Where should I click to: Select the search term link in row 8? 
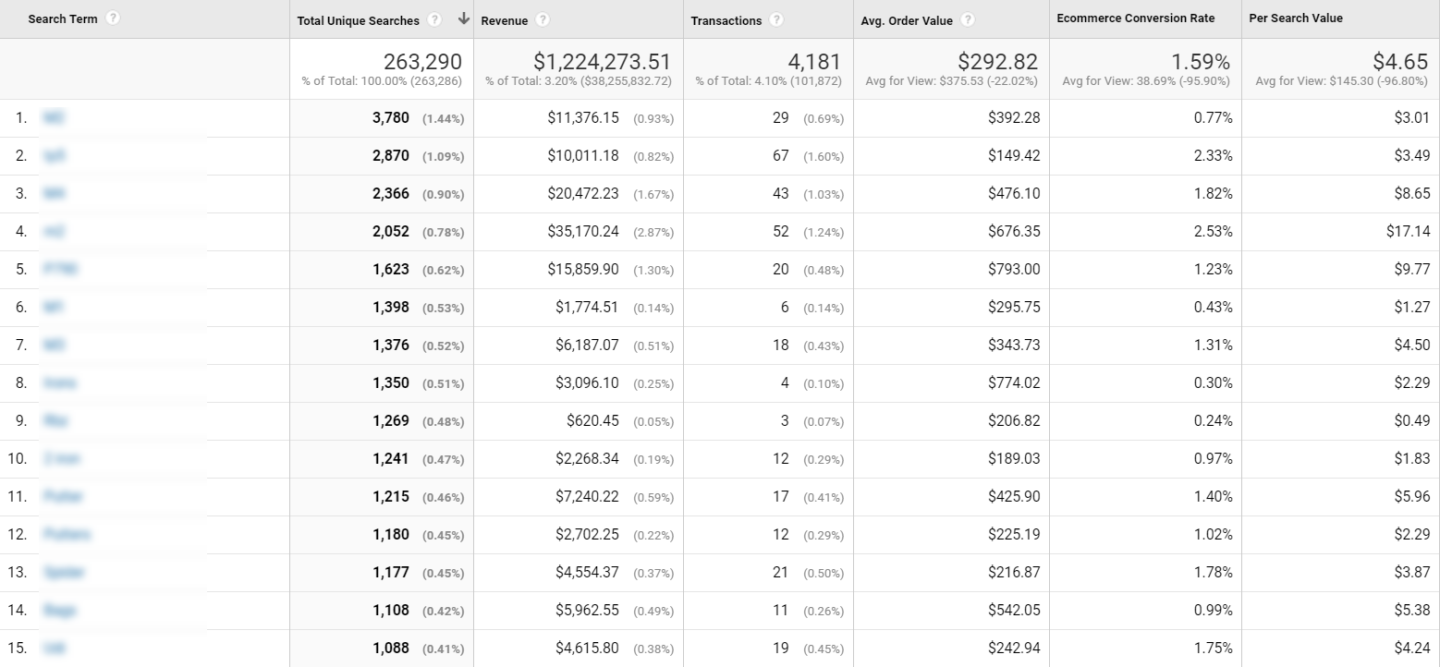[x=59, y=383]
